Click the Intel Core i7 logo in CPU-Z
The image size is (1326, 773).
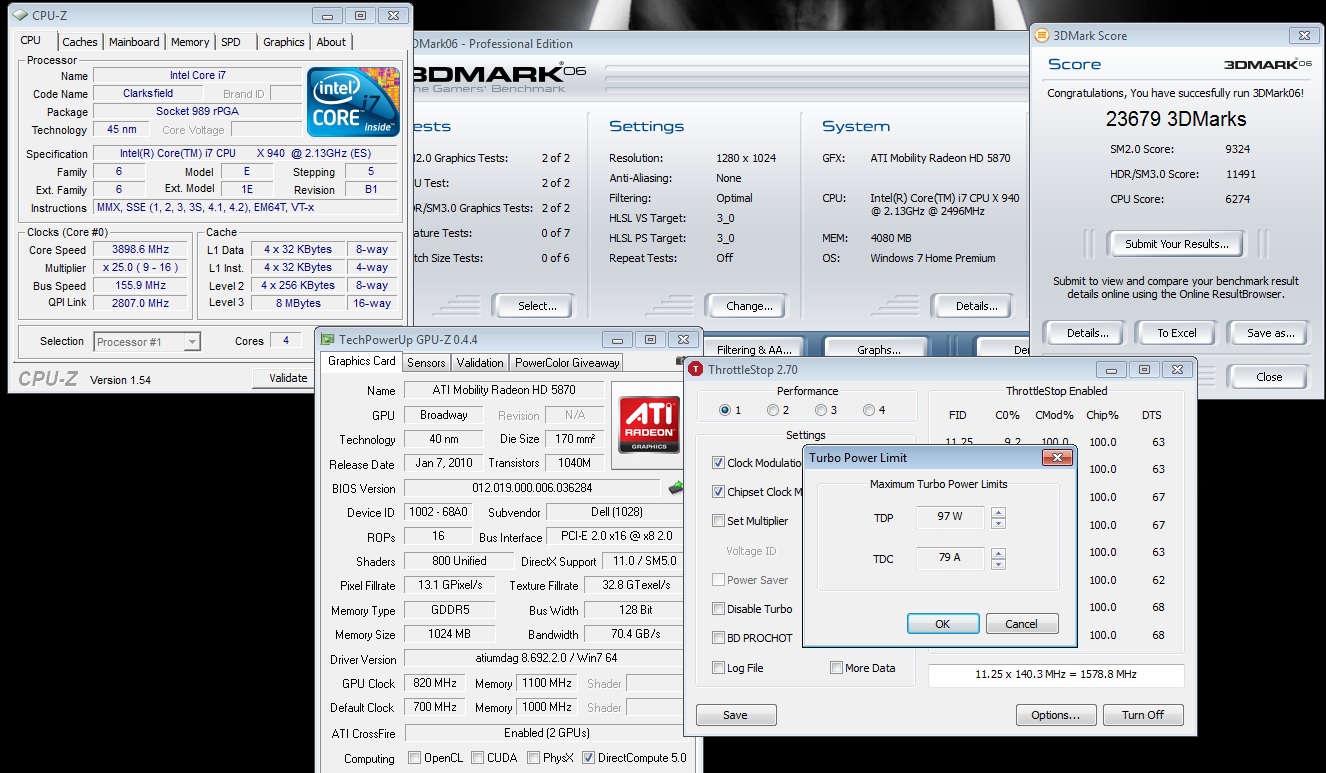pyautogui.click(x=353, y=102)
